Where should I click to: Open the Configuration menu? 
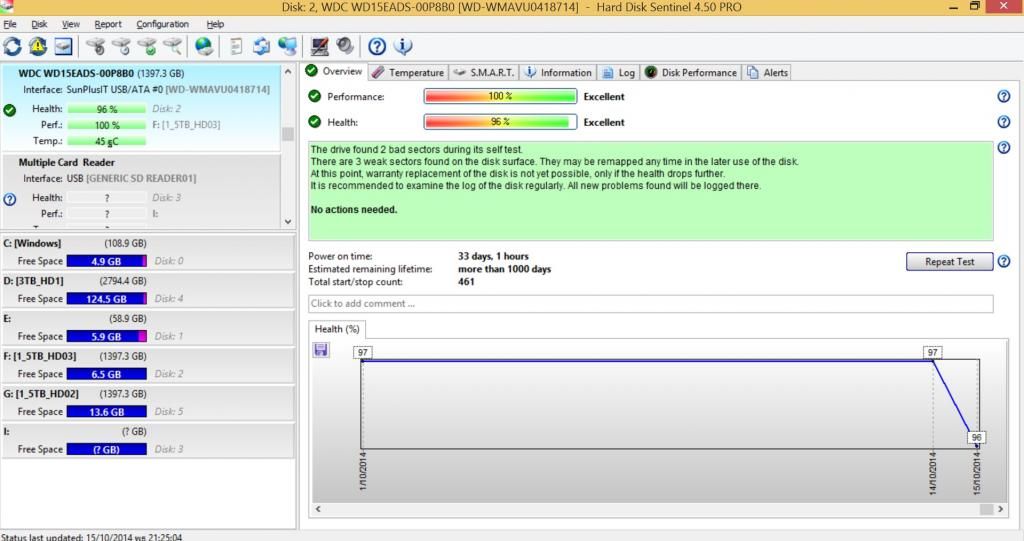pos(162,24)
